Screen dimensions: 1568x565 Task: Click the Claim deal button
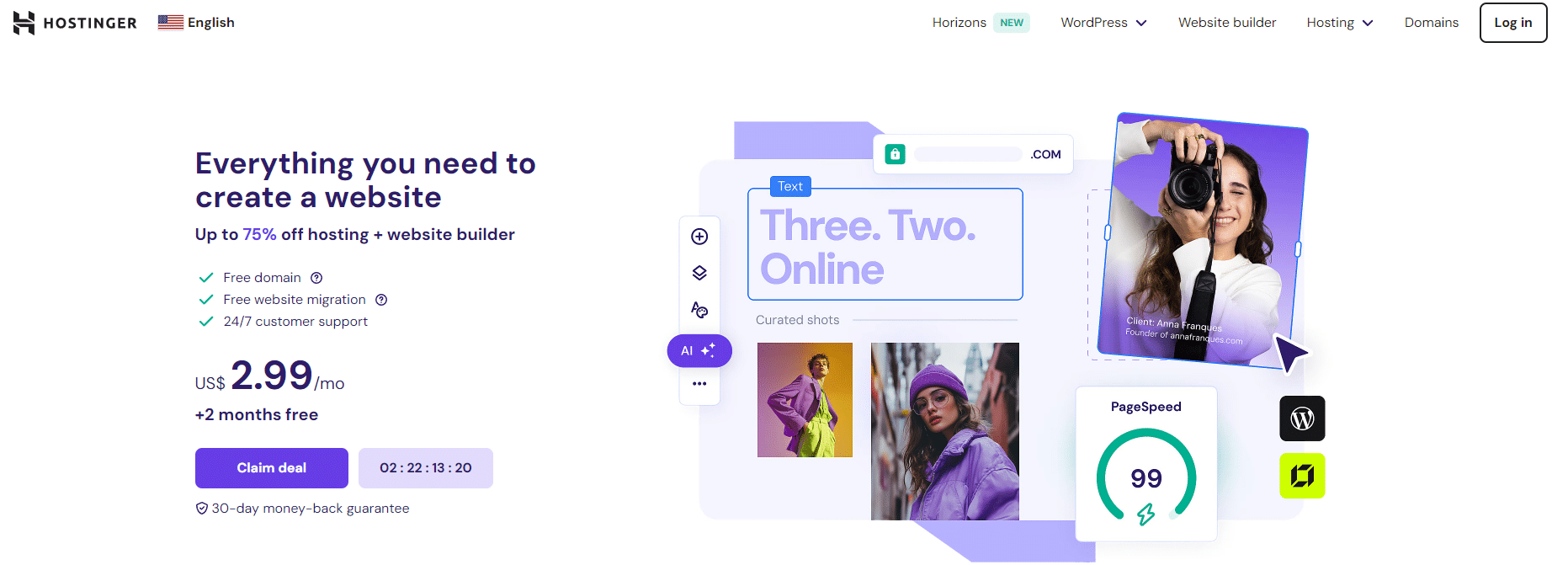(x=272, y=468)
